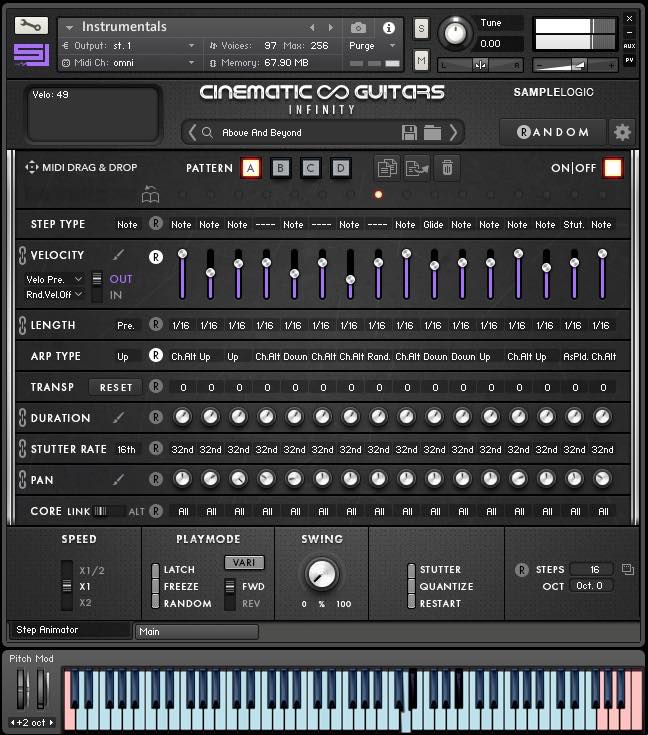Enable the LATCH playmode switch

156,570
